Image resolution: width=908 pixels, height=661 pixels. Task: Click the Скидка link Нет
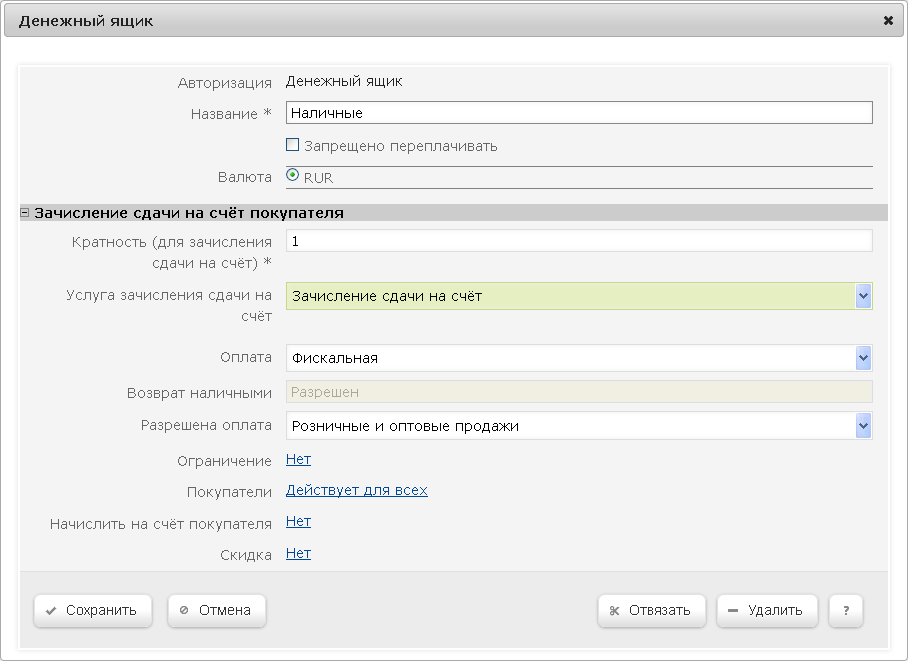click(298, 554)
